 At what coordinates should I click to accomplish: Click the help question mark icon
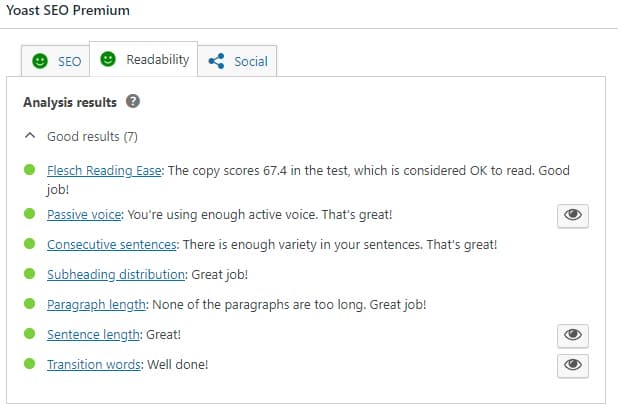pos(133,102)
